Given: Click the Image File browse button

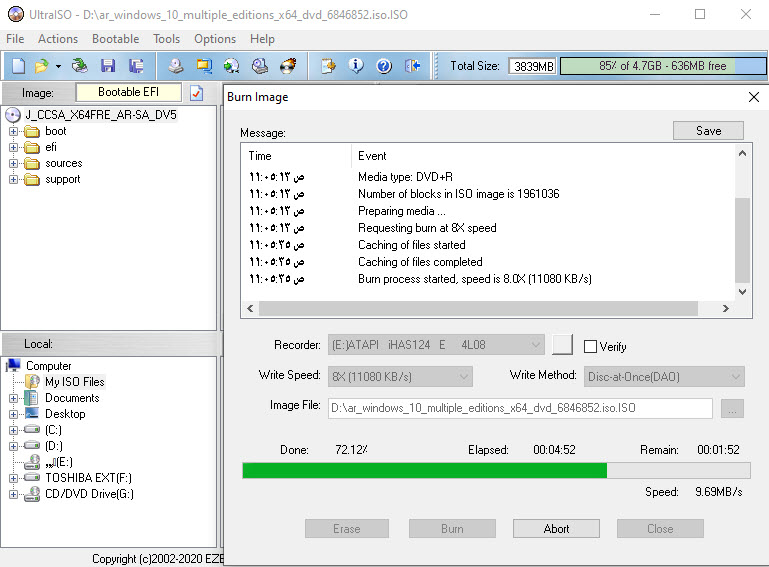Looking at the screenshot, I should pyautogui.click(x=732, y=409).
